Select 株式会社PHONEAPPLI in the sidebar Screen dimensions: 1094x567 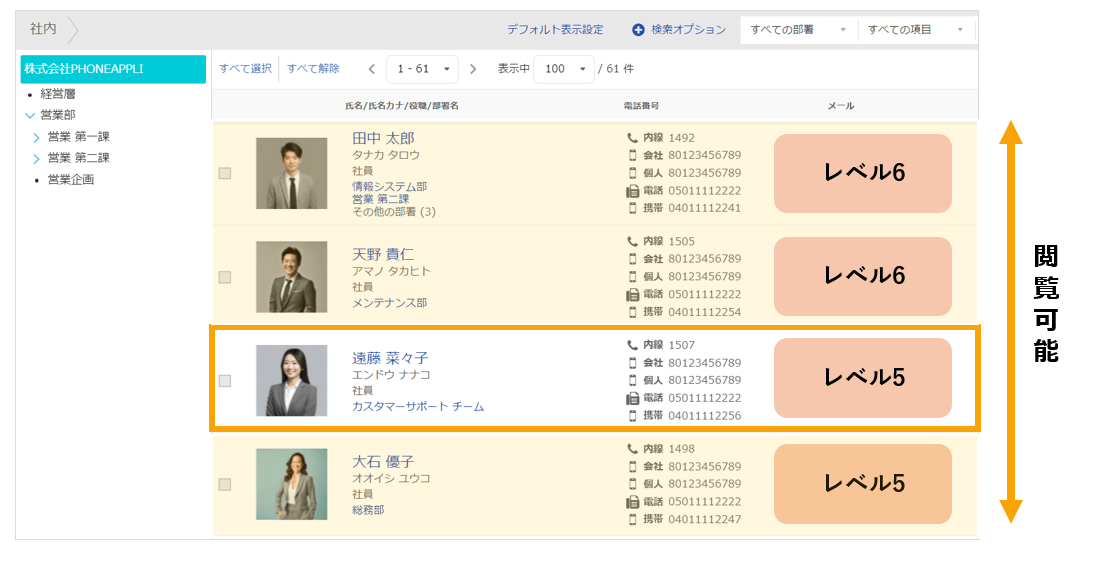click(113, 69)
